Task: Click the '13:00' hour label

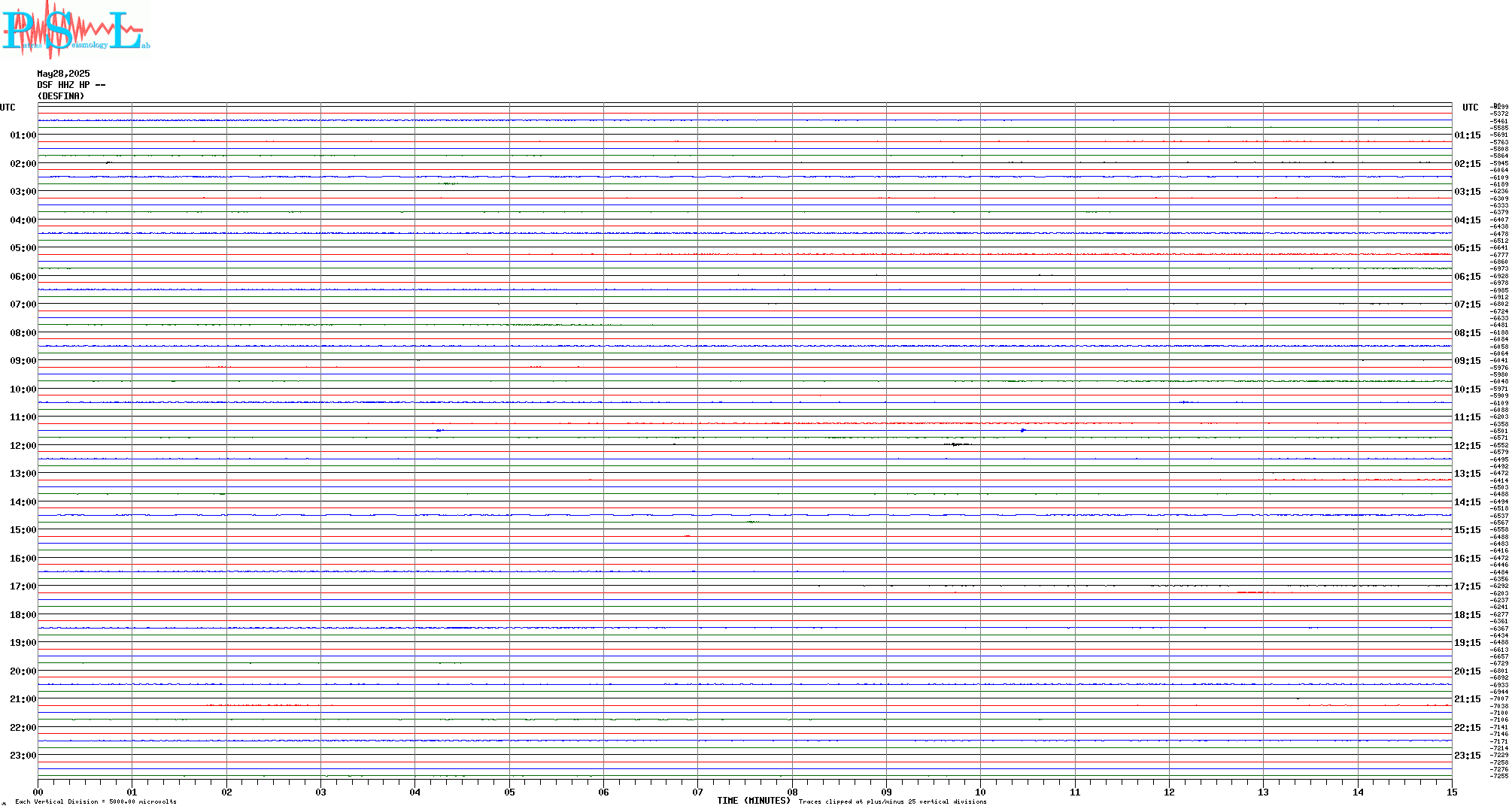Action: pos(23,474)
